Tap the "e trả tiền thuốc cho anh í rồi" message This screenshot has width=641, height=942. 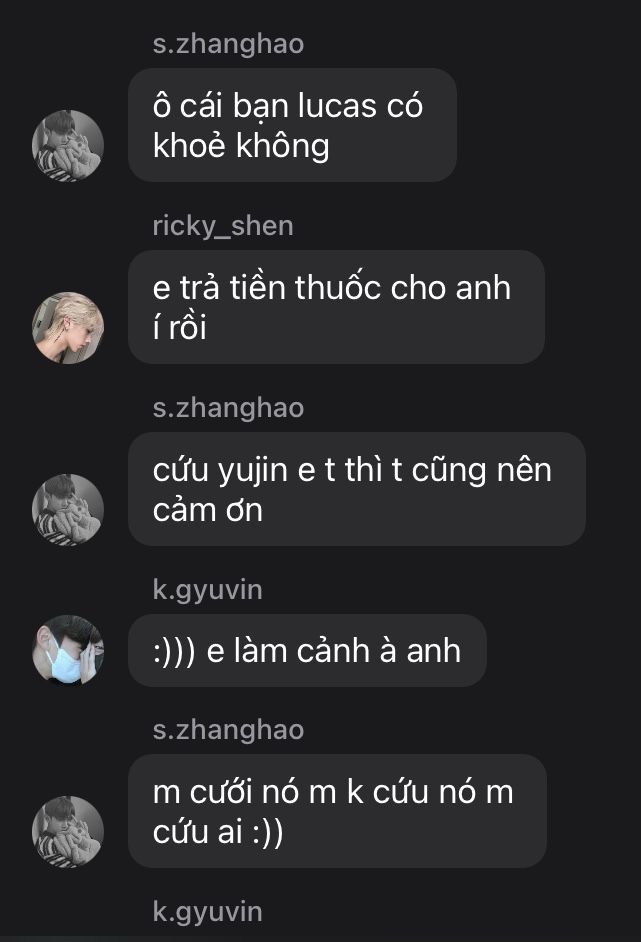(x=336, y=307)
